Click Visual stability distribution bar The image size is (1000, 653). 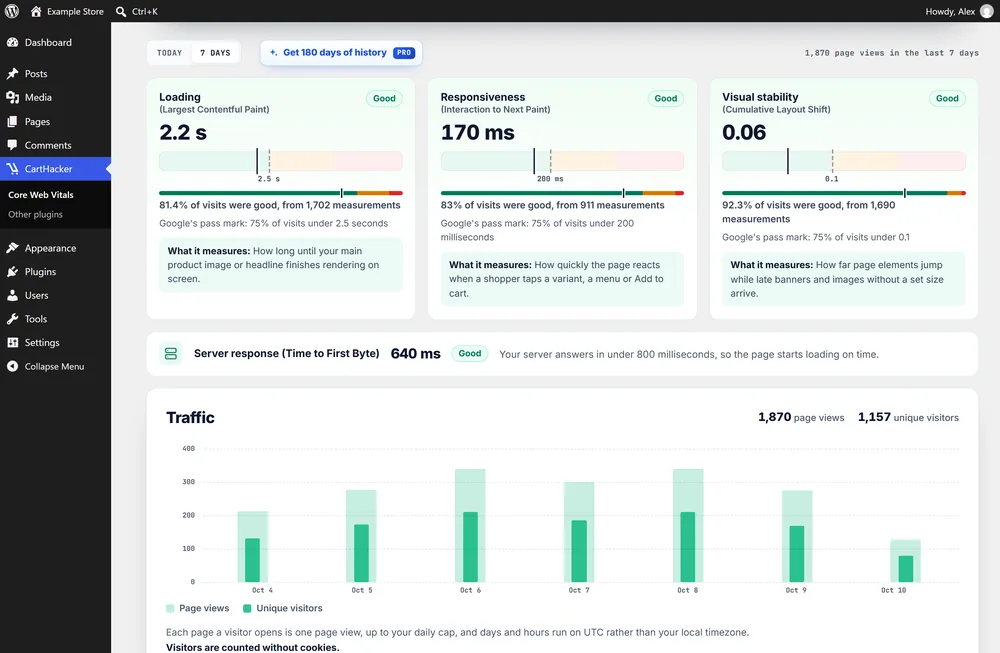coord(844,193)
